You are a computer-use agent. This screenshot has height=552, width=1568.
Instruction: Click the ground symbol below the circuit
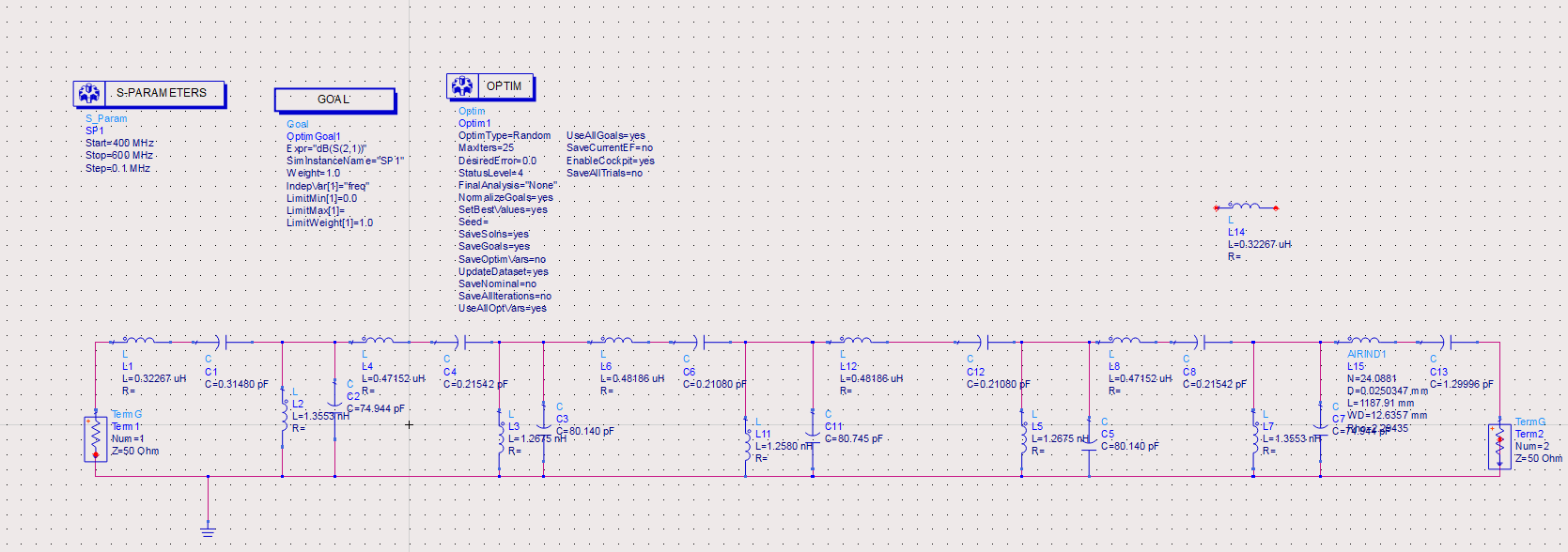click(x=208, y=532)
